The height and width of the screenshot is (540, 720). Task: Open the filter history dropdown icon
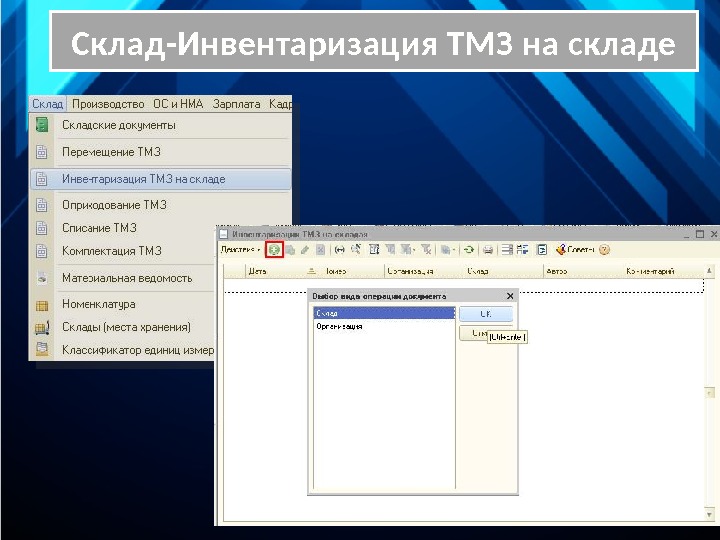[x=407, y=249]
